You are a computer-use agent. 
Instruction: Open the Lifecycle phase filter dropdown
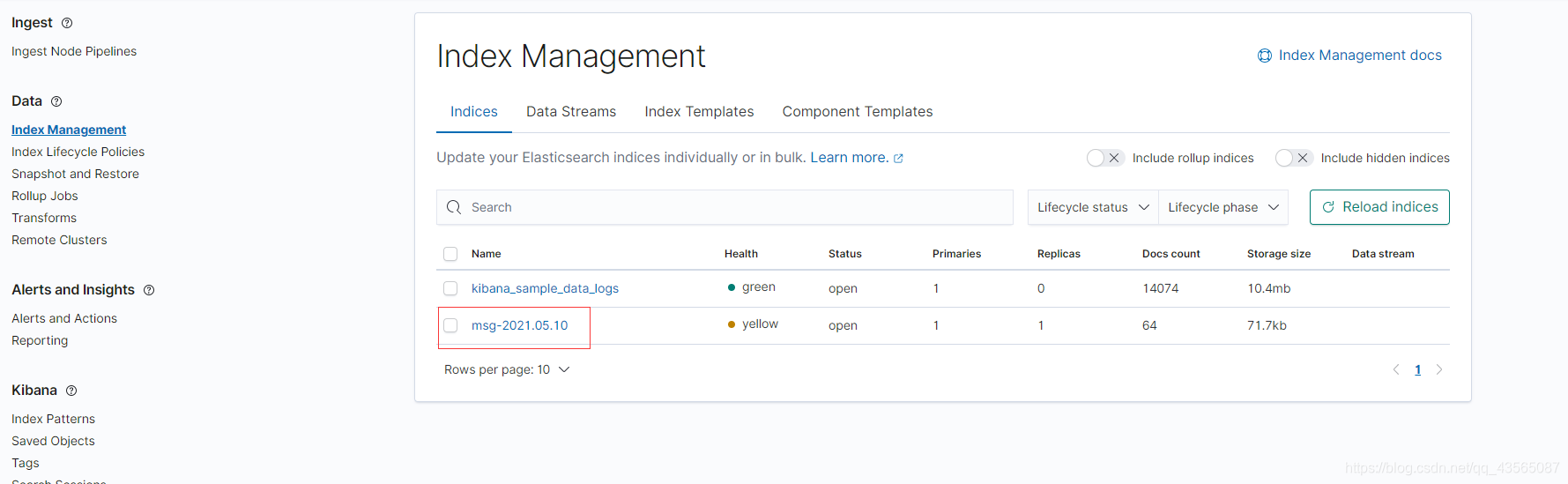pyautogui.click(x=1223, y=207)
